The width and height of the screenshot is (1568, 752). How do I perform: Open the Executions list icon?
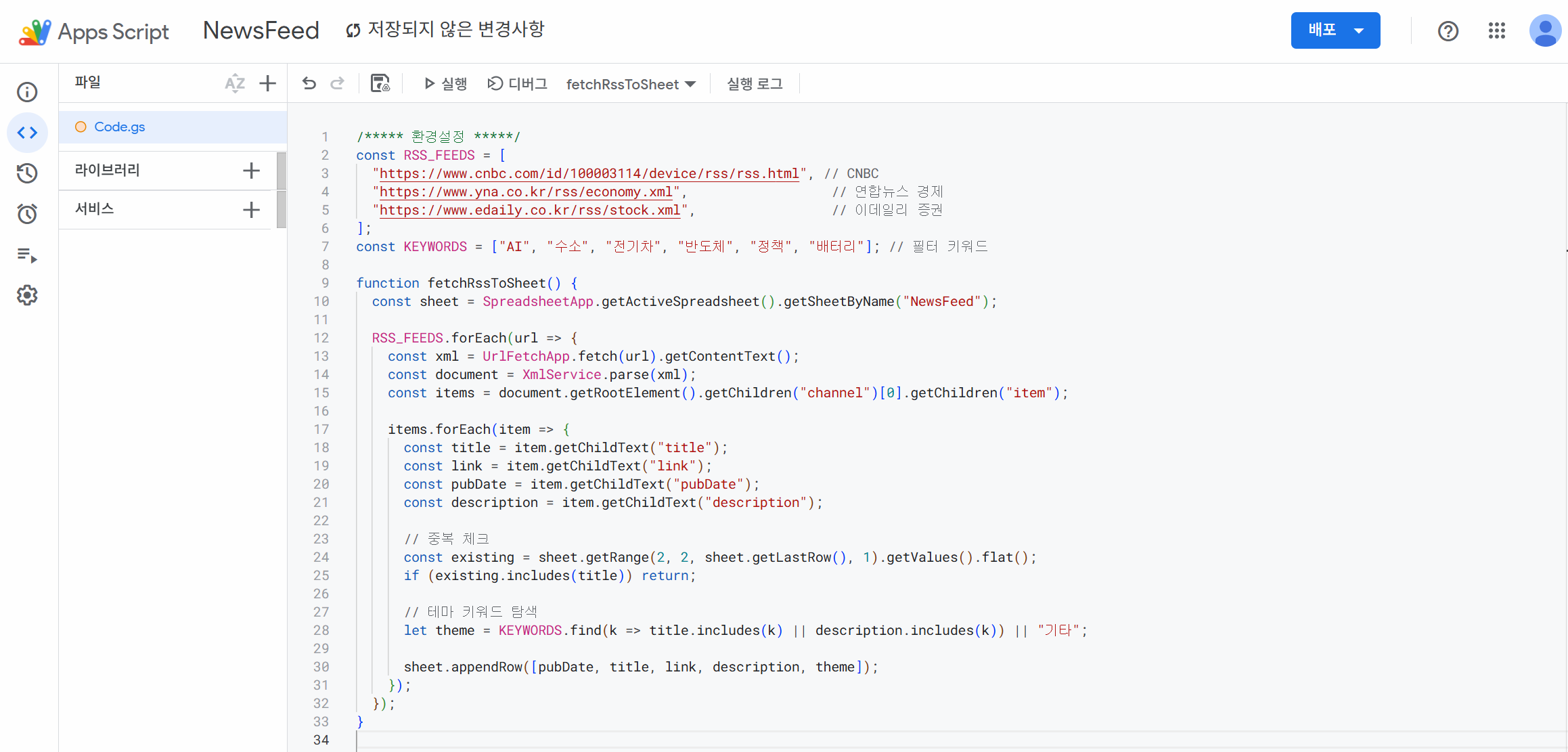pyautogui.click(x=27, y=255)
